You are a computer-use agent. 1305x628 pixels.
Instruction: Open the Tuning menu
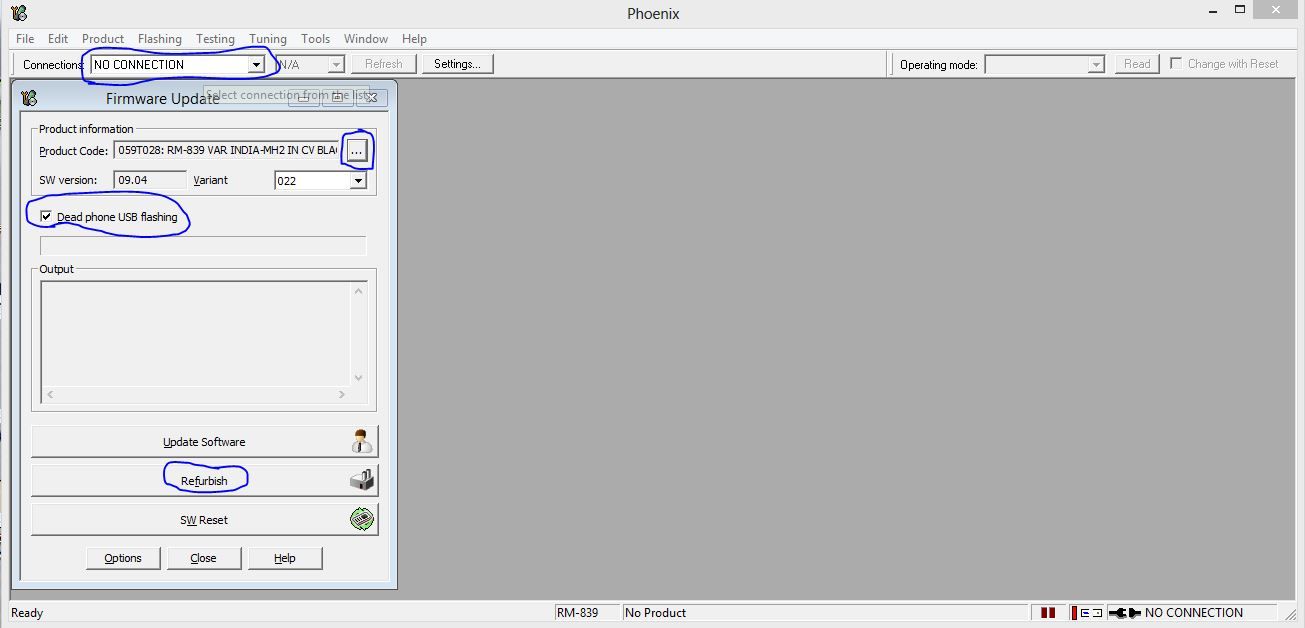point(268,39)
